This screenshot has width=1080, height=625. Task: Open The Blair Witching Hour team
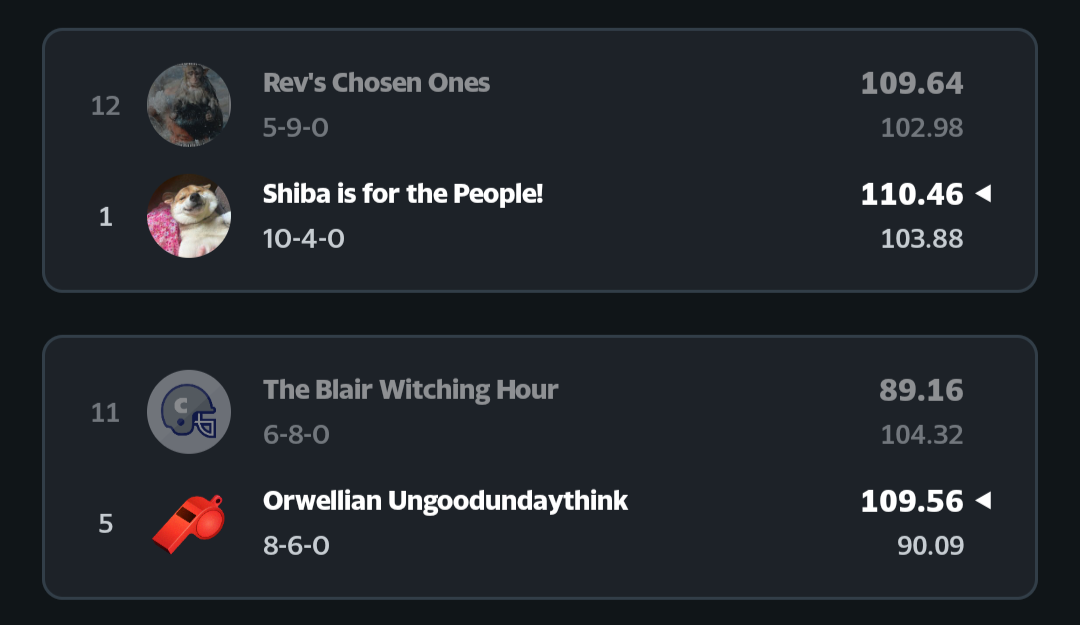click(410, 390)
